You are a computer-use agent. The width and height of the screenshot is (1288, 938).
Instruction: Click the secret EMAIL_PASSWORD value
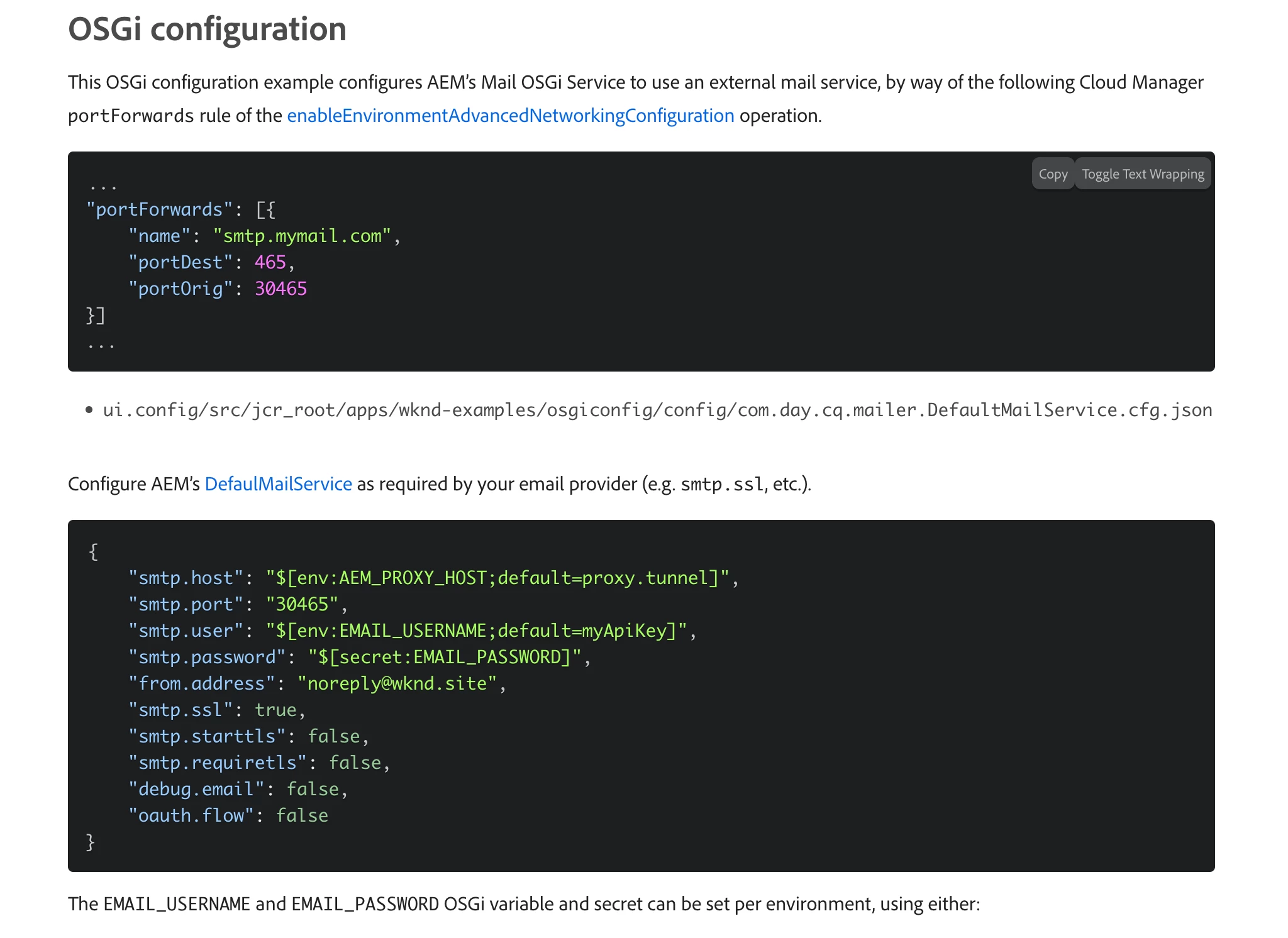point(444,657)
